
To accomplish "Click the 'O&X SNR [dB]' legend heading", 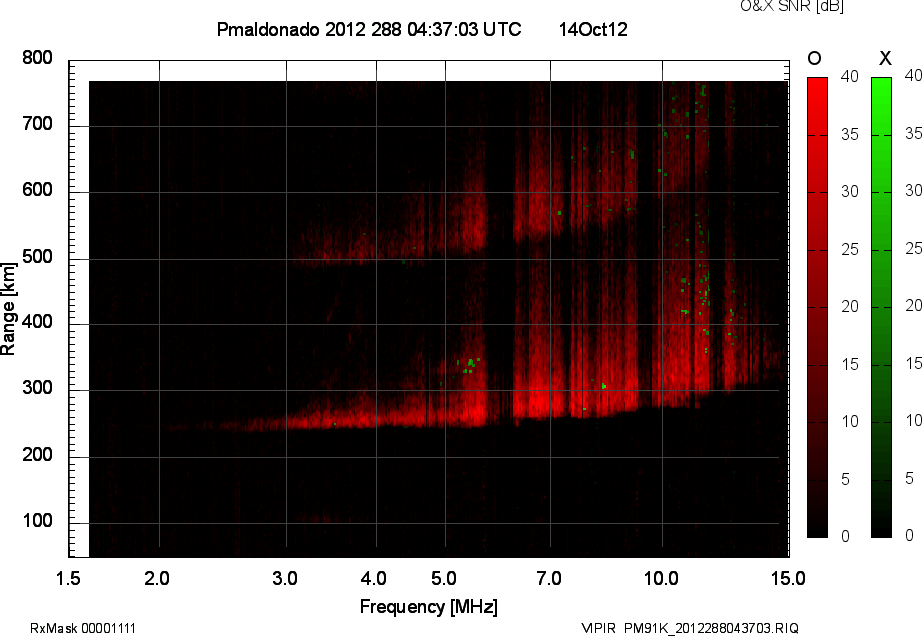I will [791, 6].
